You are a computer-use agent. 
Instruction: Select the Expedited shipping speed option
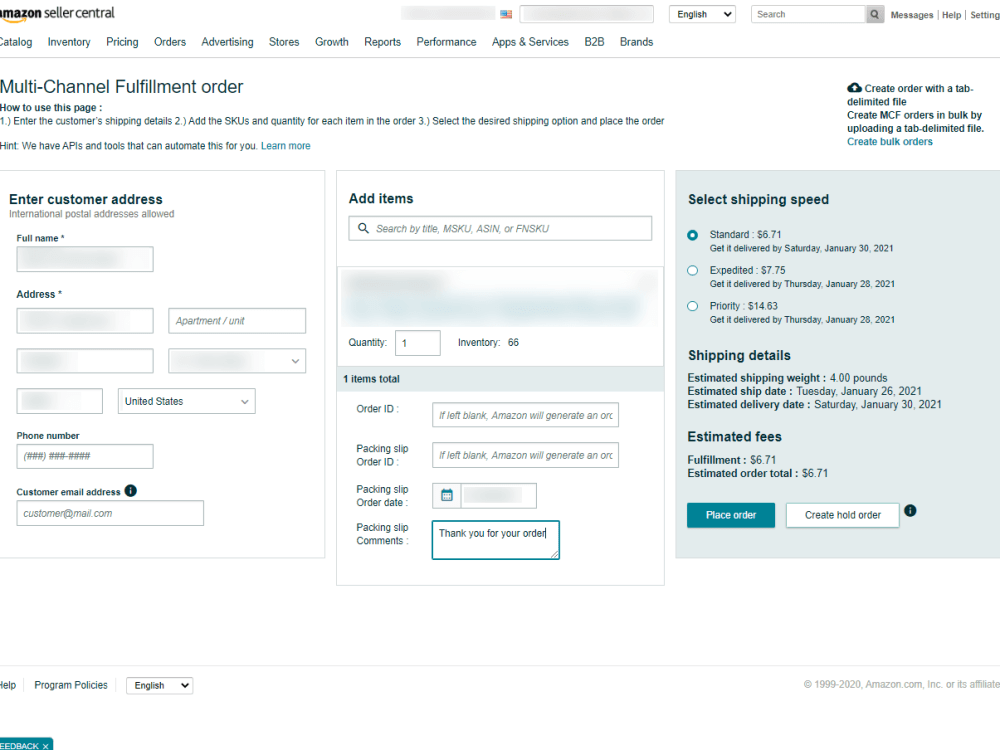pyautogui.click(x=692, y=270)
